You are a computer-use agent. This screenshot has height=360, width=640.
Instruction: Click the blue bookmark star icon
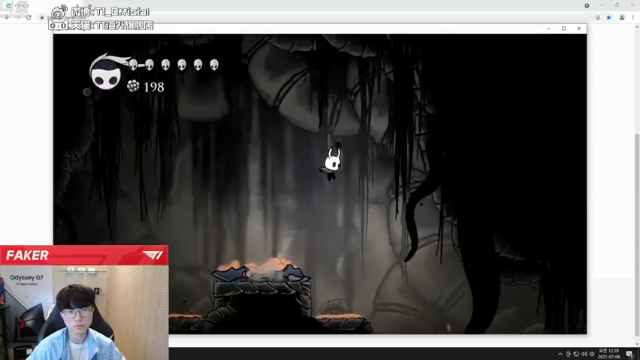pos(609,18)
